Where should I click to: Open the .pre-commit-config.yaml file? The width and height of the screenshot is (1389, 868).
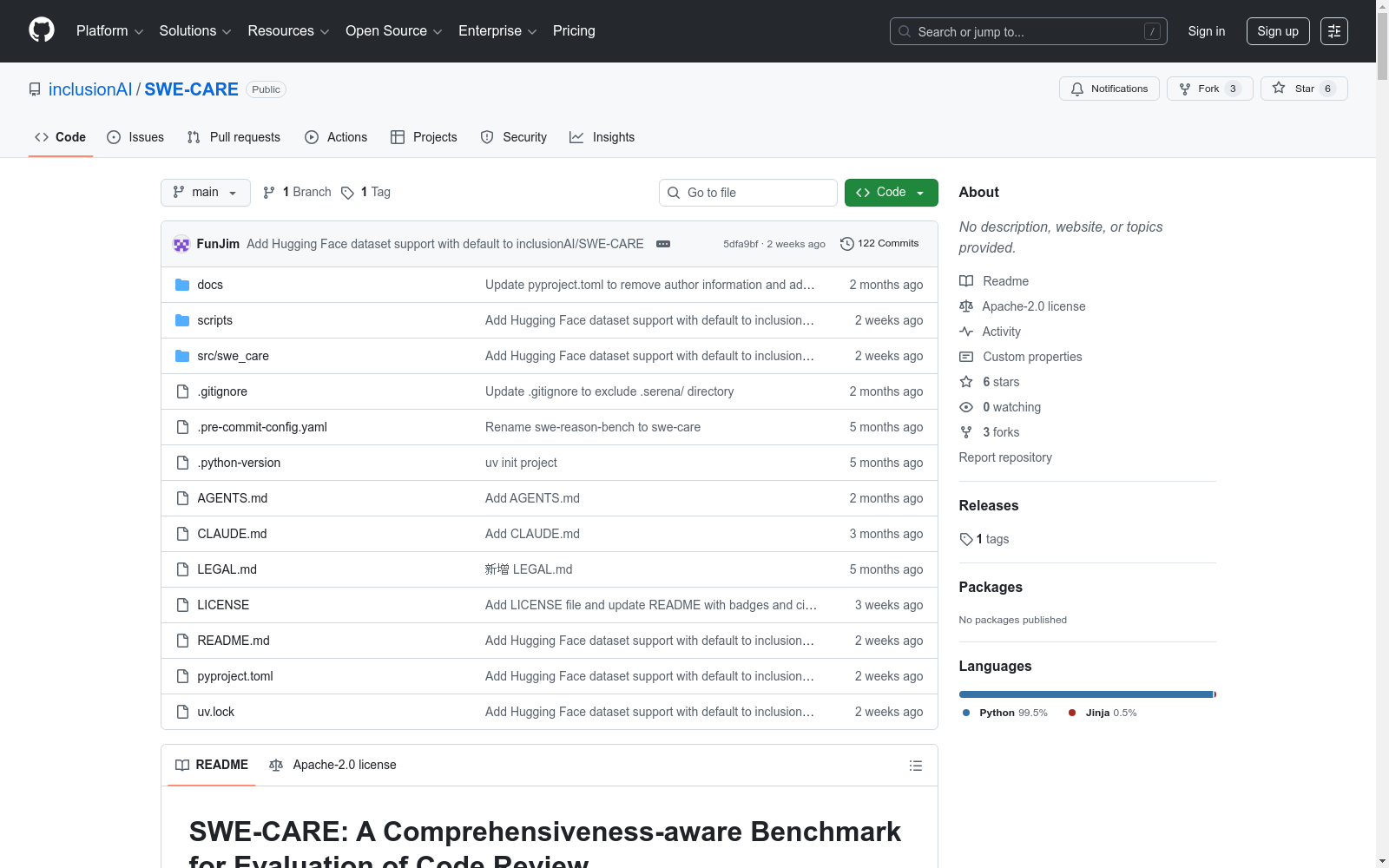(x=262, y=427)
